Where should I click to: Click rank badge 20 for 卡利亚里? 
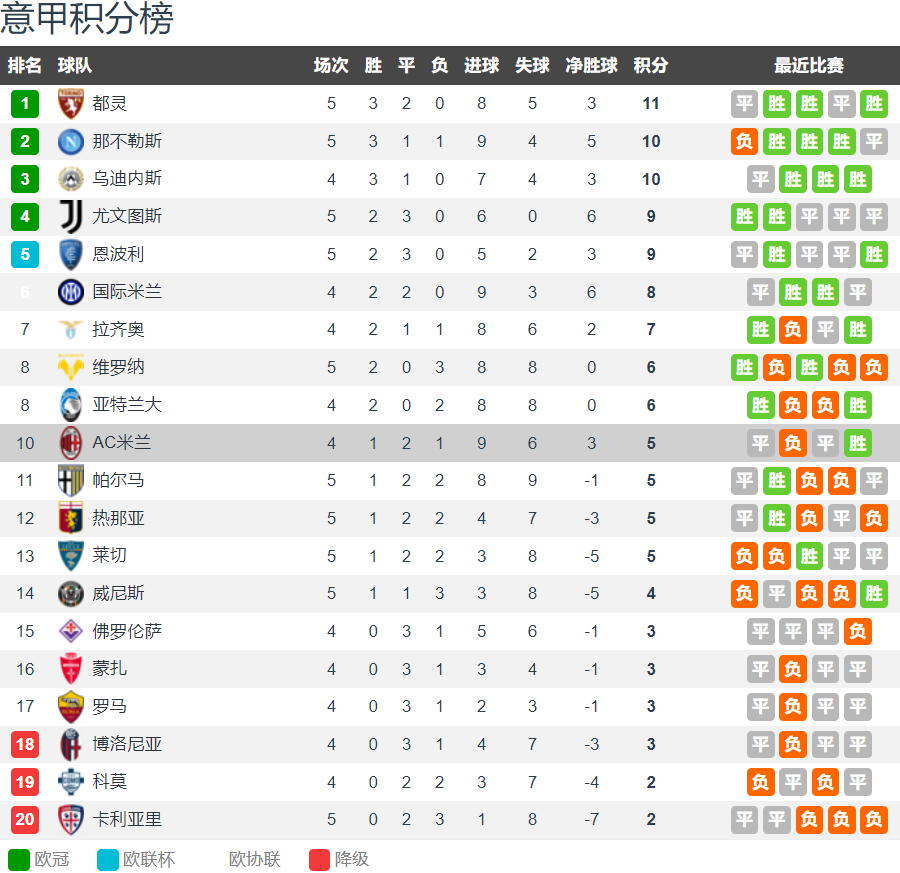point(25,819)
